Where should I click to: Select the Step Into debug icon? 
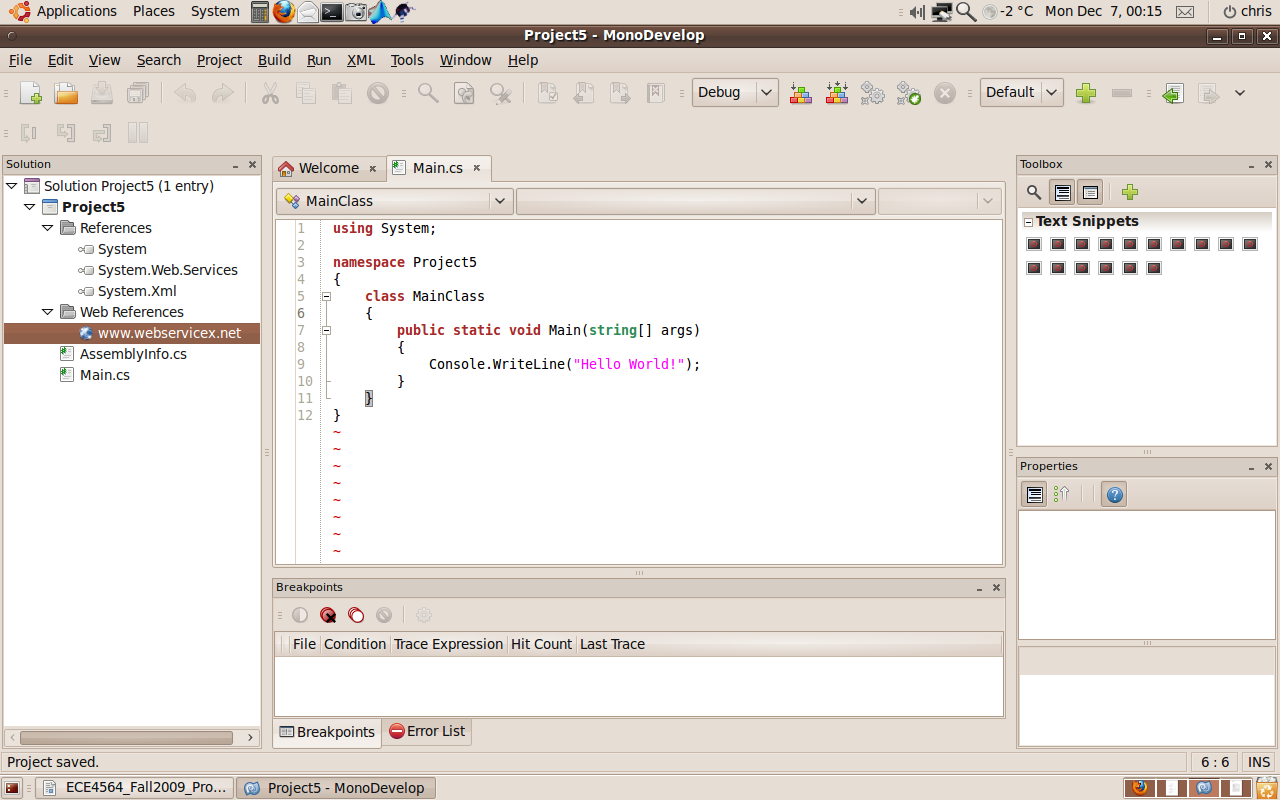tap(67, 132)
